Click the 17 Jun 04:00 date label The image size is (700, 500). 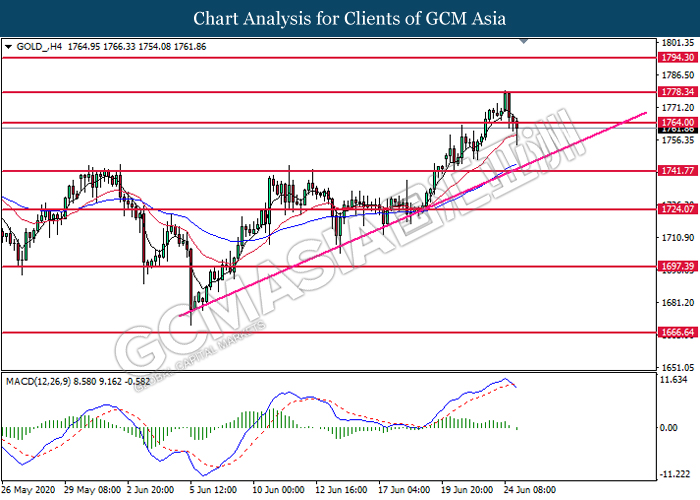[404, 490]
